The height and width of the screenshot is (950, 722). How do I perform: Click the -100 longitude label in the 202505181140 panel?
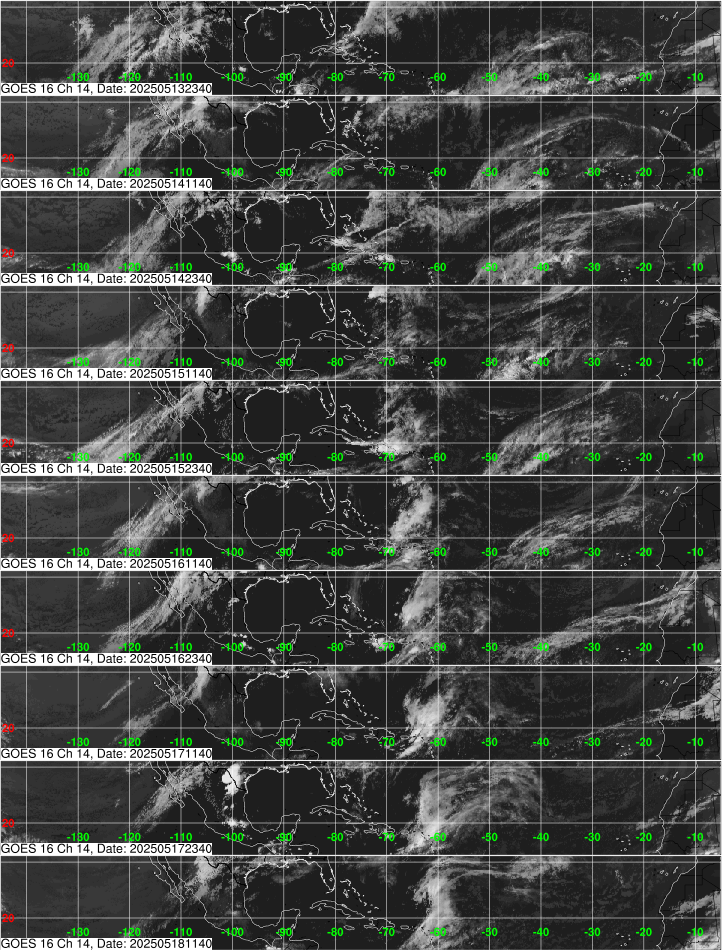pyautogui.click(x=232, y=932)
